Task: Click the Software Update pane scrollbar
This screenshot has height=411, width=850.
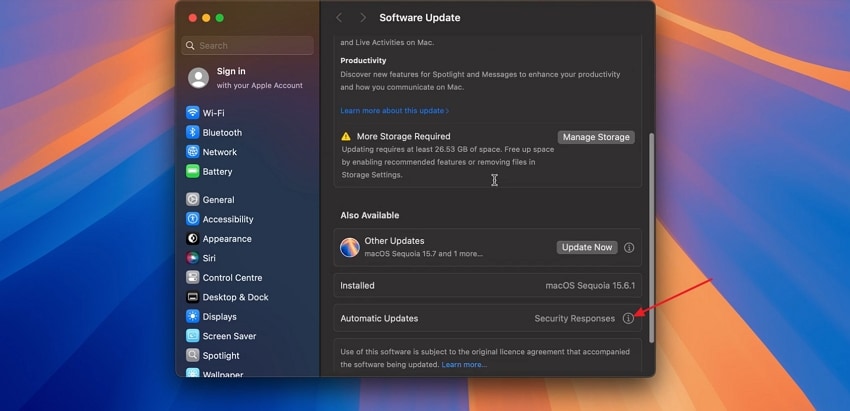Action: pos(652,237)
